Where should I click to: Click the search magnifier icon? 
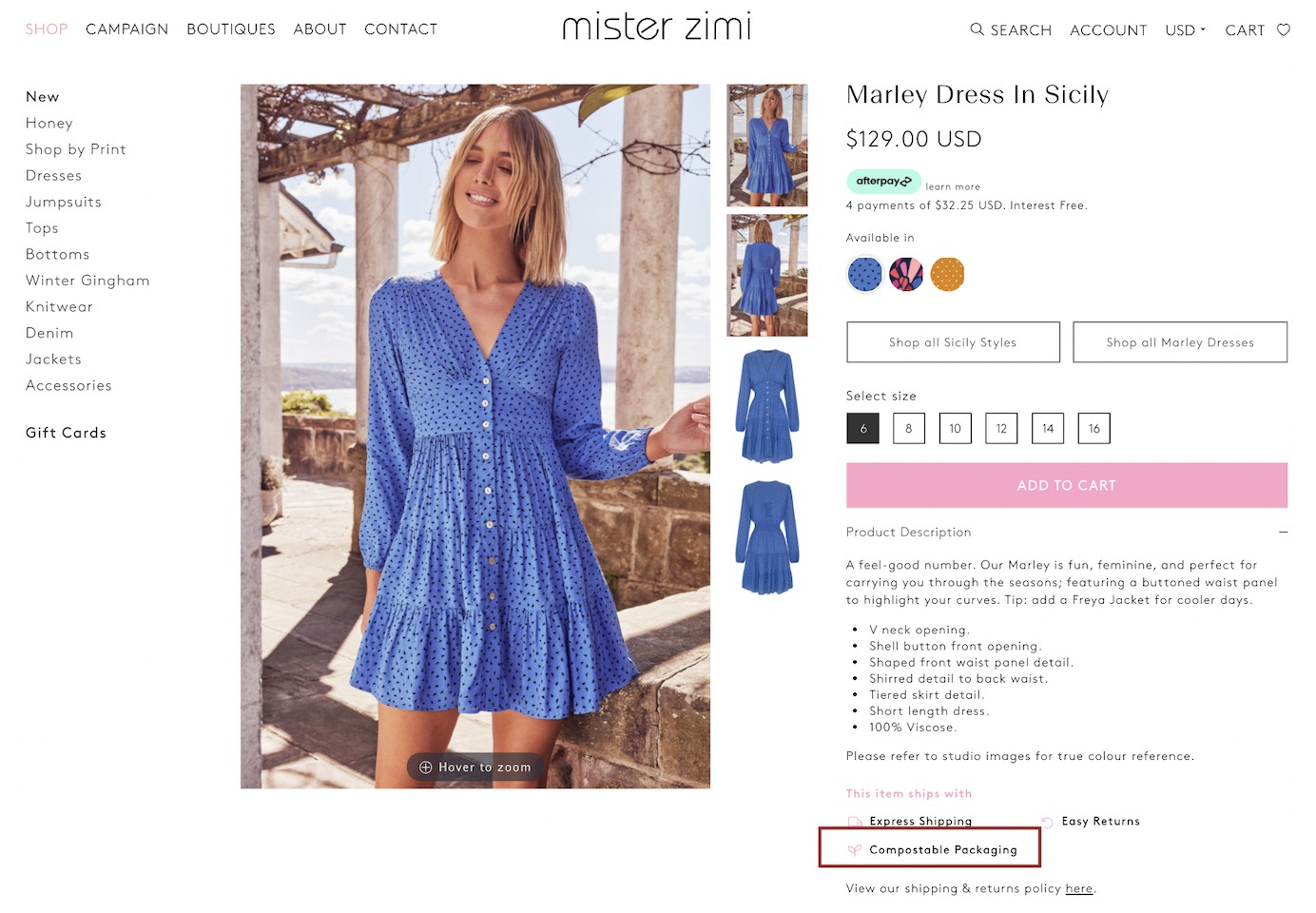click(x=977, y=29)
